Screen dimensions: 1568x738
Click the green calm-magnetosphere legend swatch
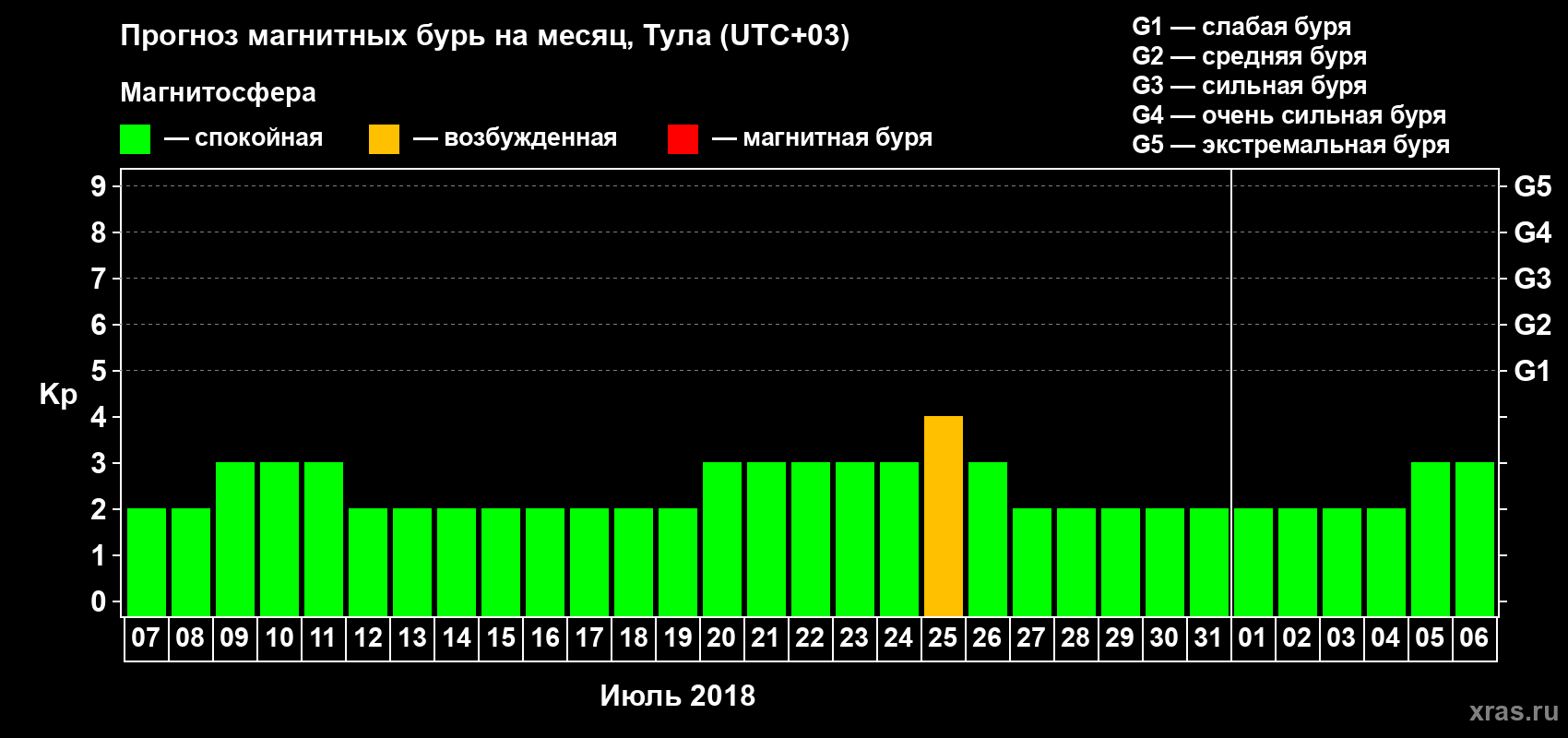135,139
